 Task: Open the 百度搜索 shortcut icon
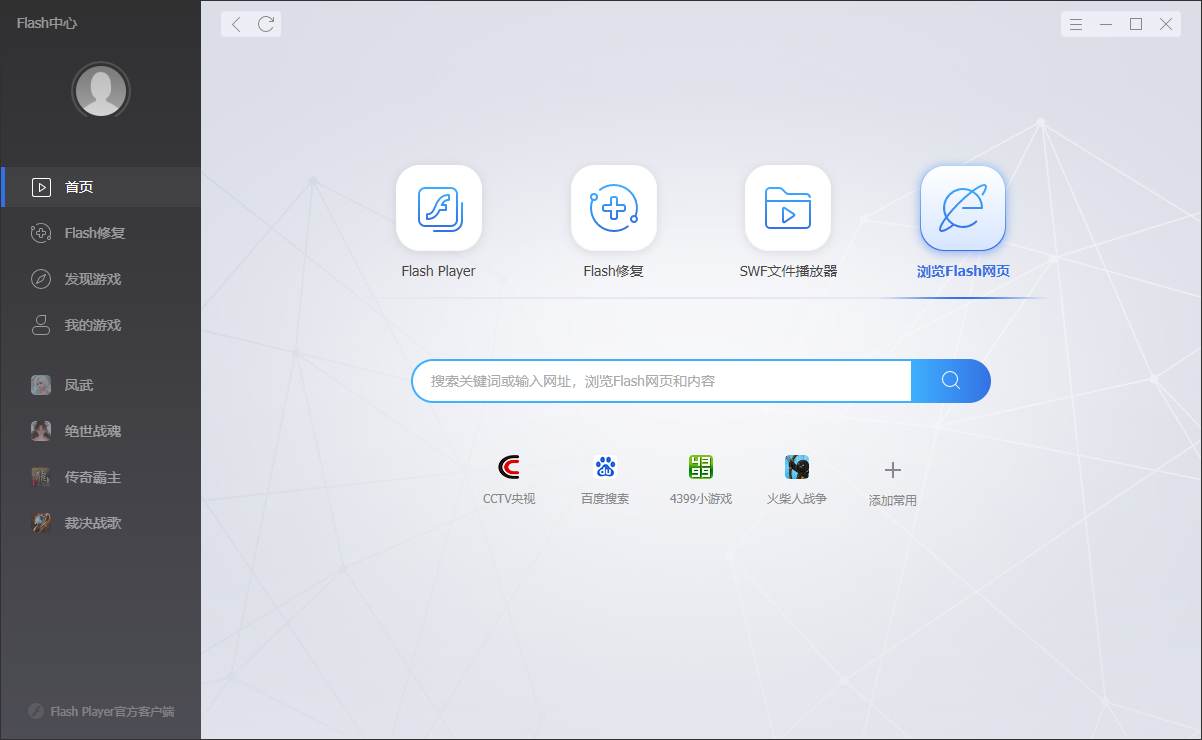[605, 467]
